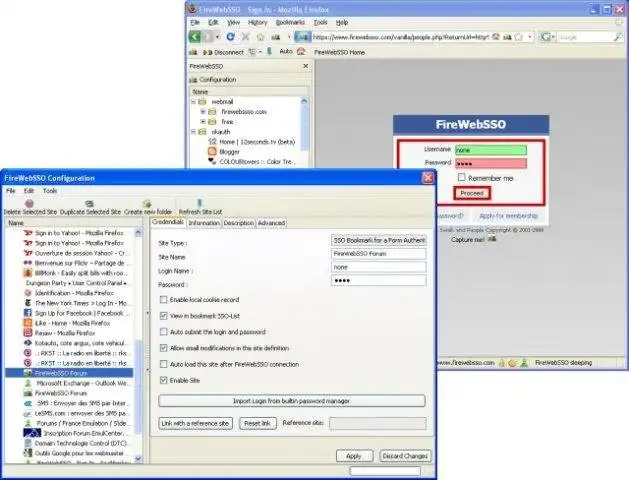Click Delete Selected Site toolbar icon

click(x=29, y=203)
